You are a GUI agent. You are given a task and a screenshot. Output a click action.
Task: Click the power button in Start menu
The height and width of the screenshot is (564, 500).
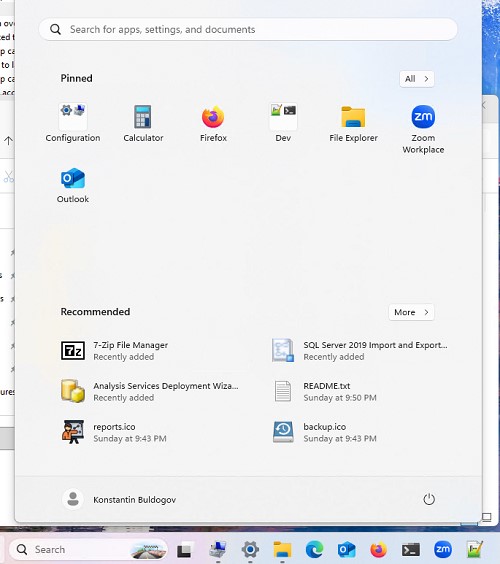(429, 499)
